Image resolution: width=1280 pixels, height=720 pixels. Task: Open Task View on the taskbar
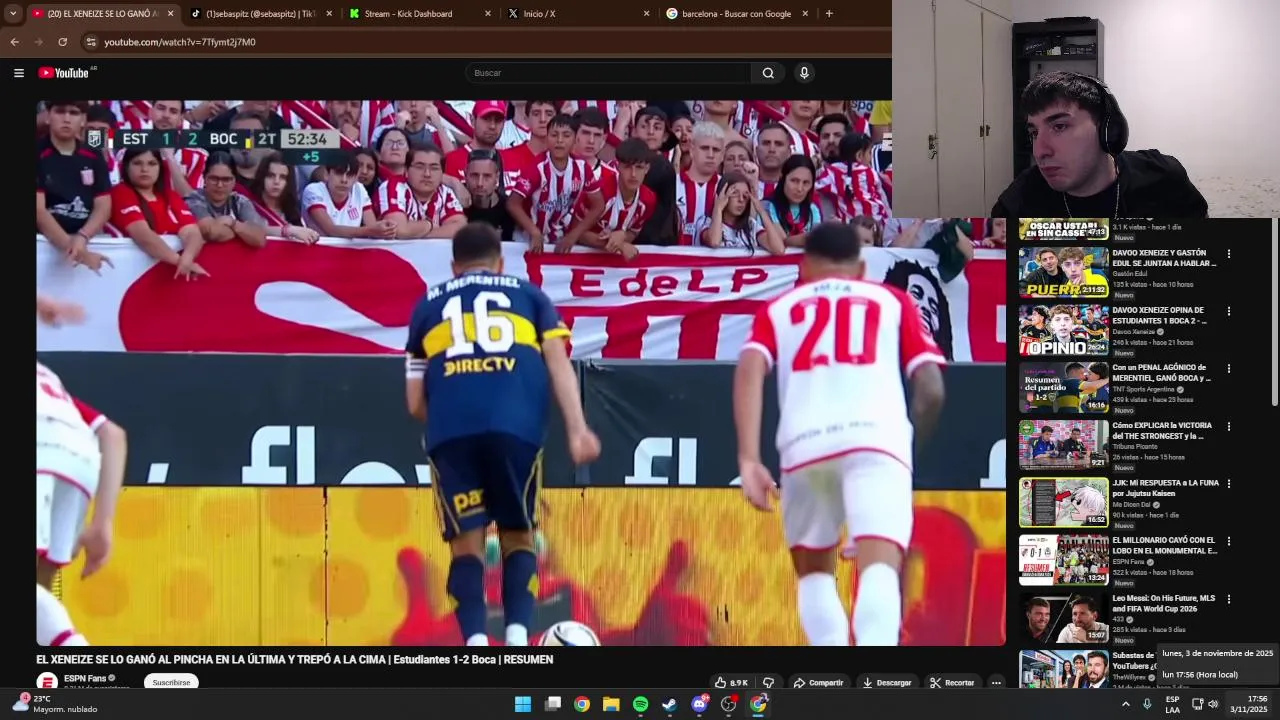[553, 704]
